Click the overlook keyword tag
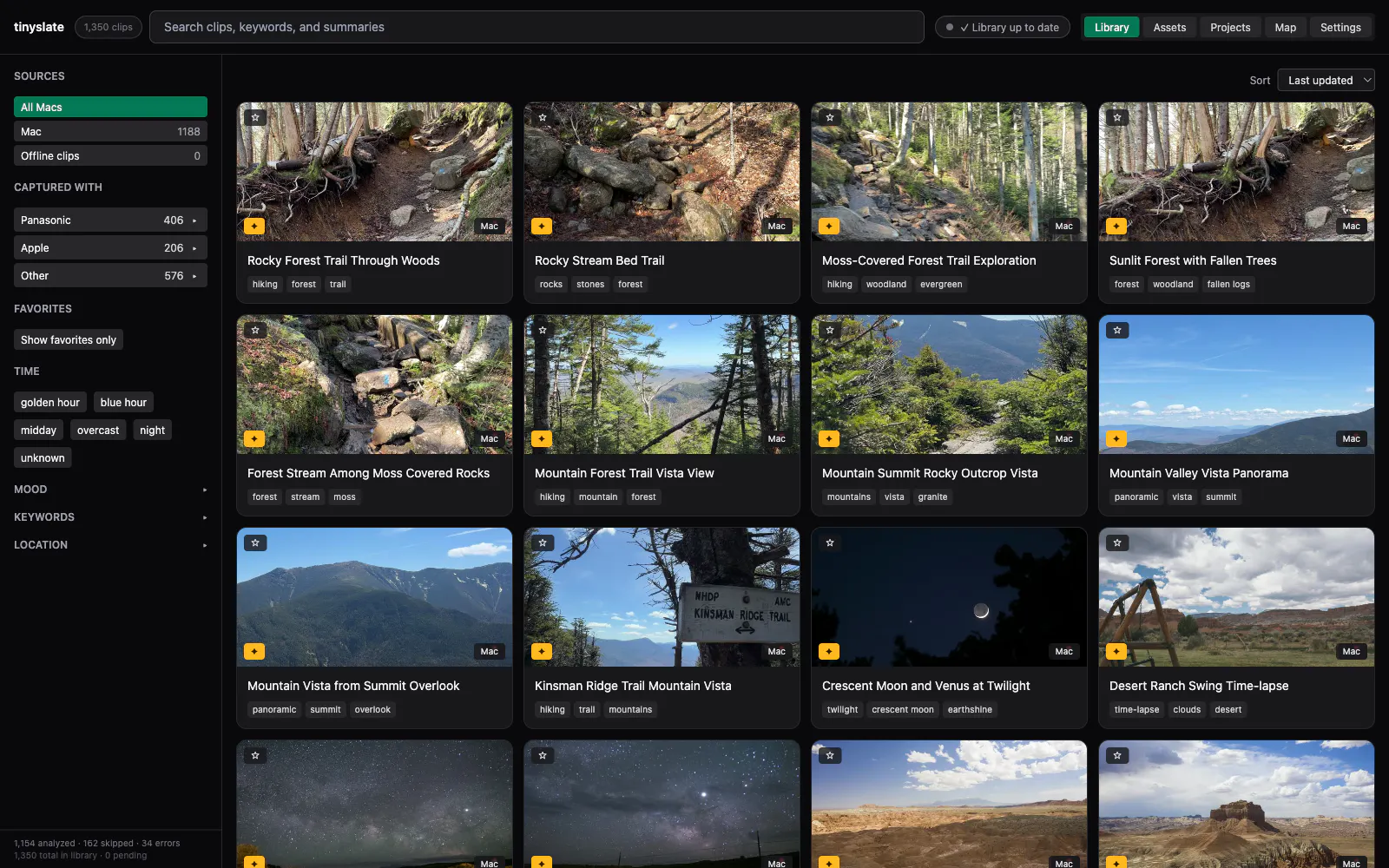Screen dimensions: 1389x868 pos(372,709)
